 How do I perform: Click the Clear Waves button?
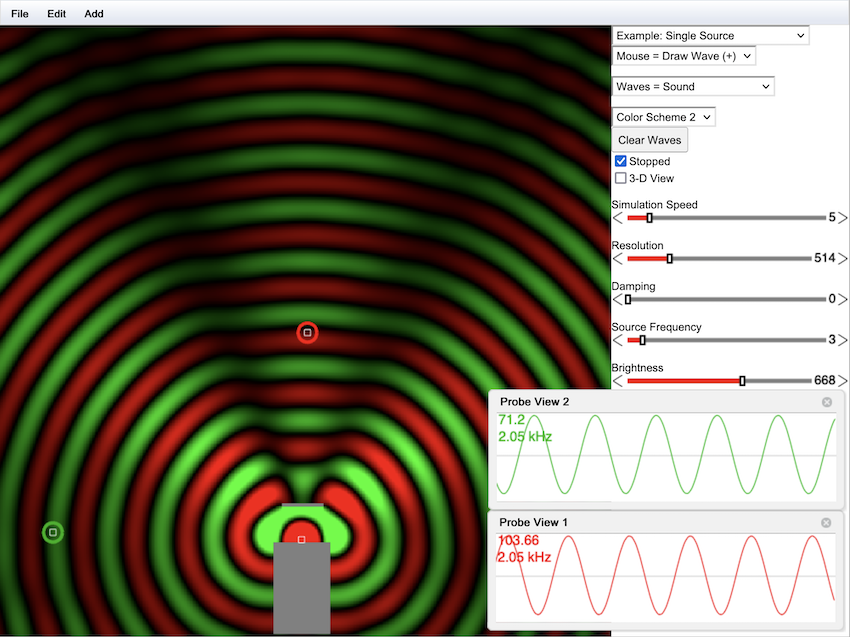tap(649, 140)
